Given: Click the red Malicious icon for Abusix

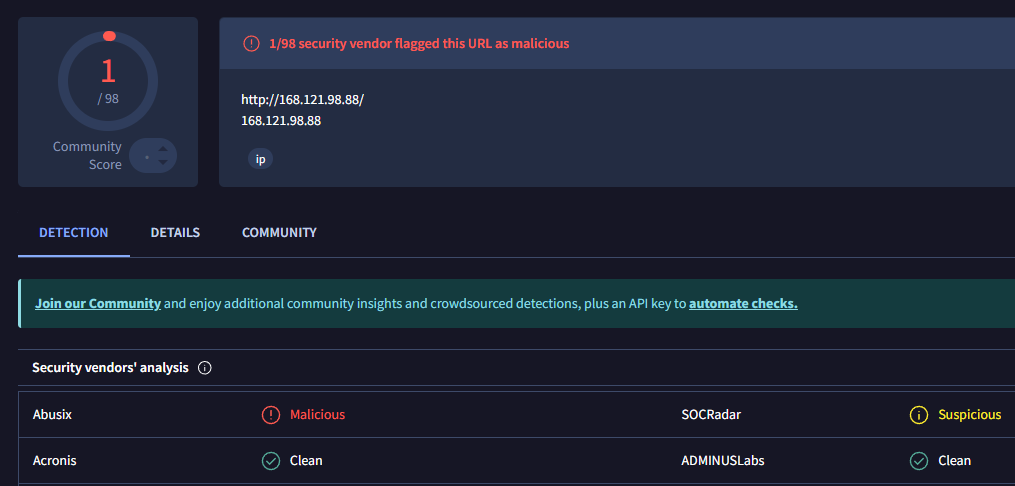Looking at the screenshot, I should 270,415.
